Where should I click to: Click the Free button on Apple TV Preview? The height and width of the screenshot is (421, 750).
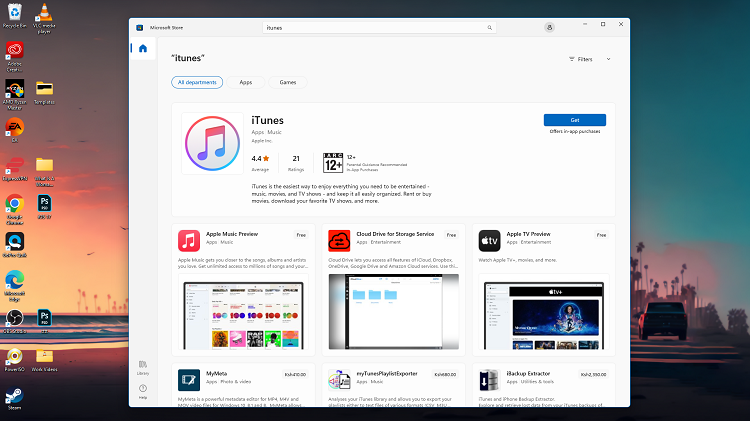tap(601, 235)
